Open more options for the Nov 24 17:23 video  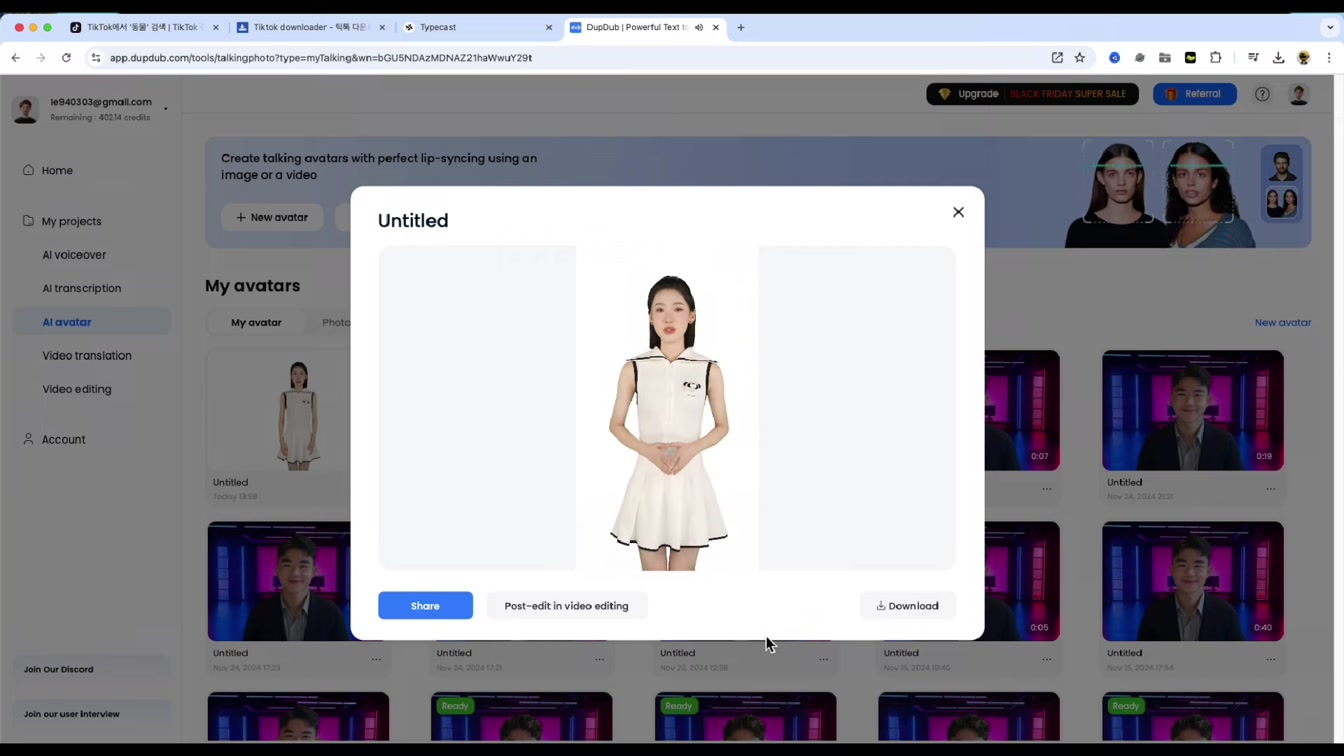376,659
